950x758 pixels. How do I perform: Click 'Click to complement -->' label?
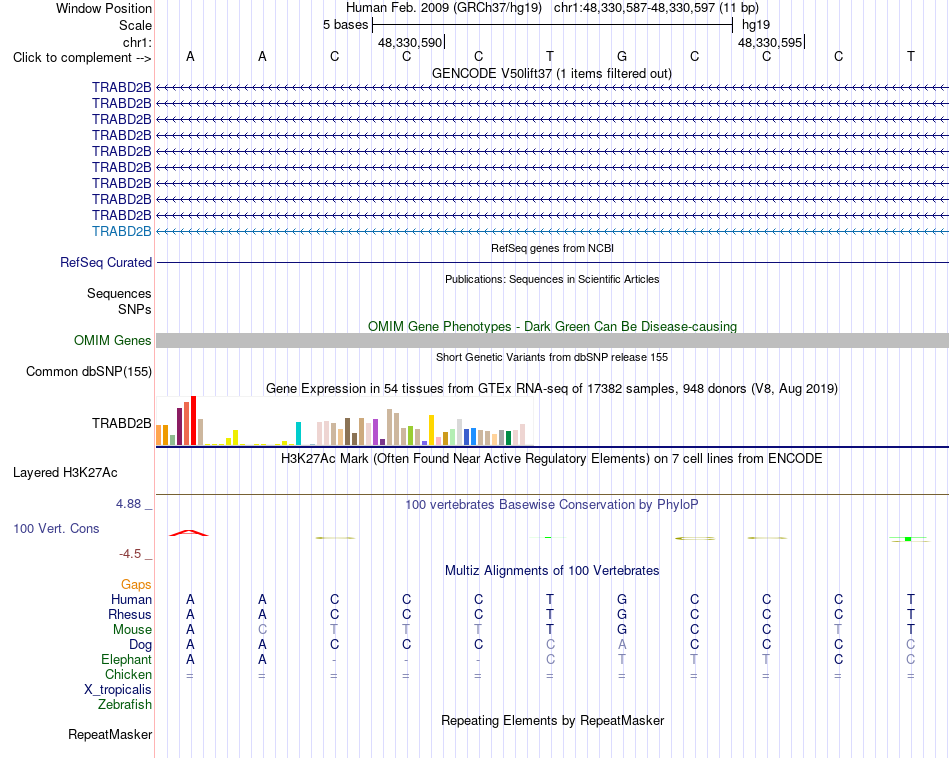coord(82,58)
